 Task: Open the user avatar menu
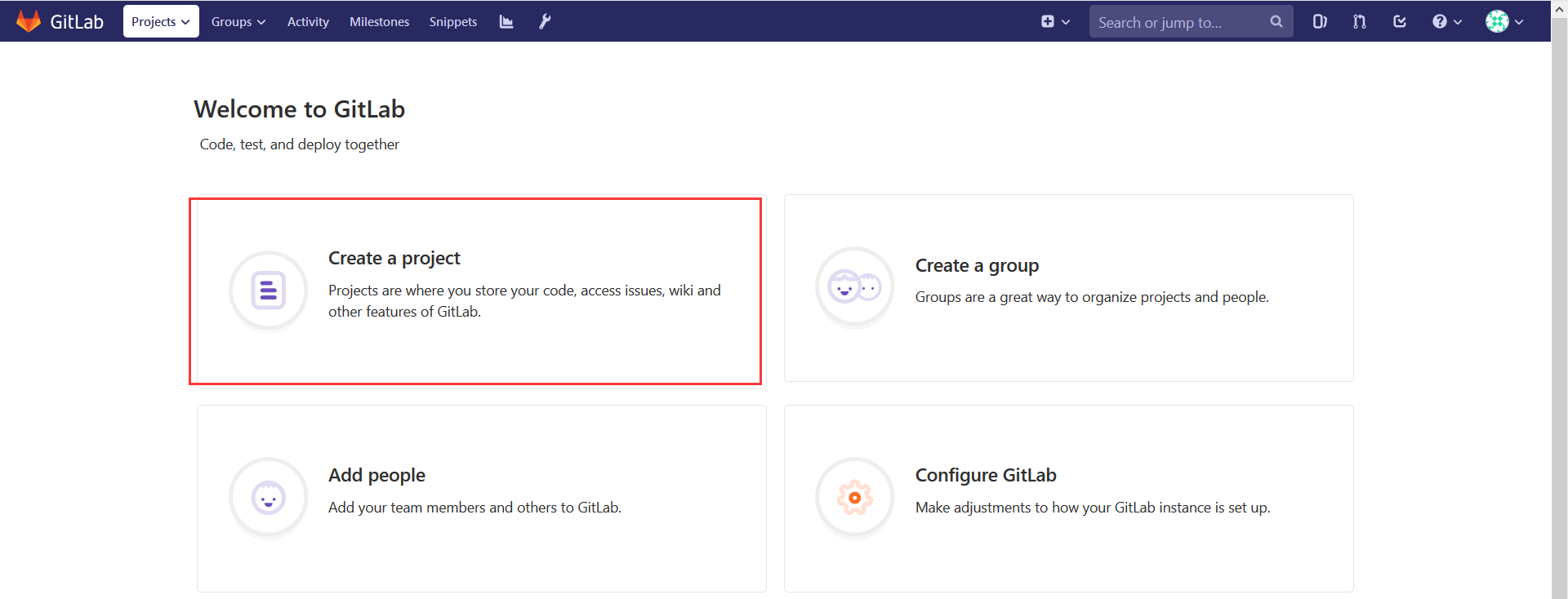tap(1504, 22)
